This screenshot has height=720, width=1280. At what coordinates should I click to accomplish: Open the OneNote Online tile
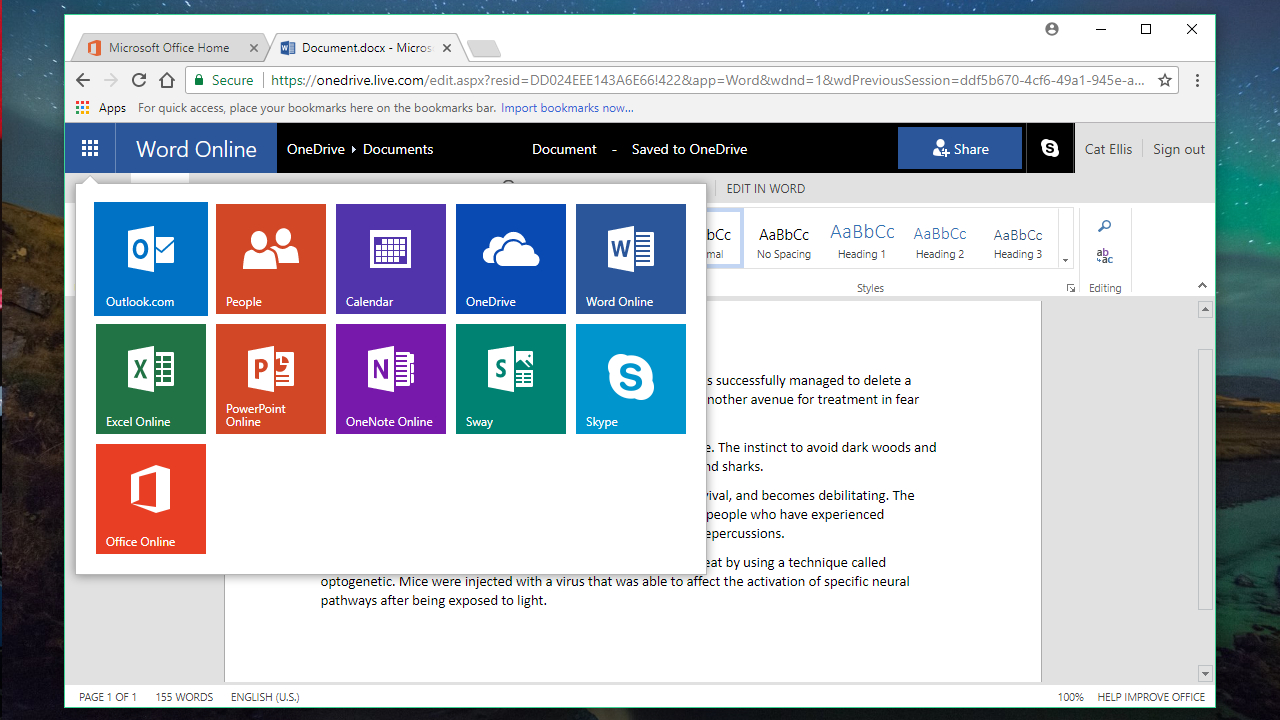click(391, 379)
